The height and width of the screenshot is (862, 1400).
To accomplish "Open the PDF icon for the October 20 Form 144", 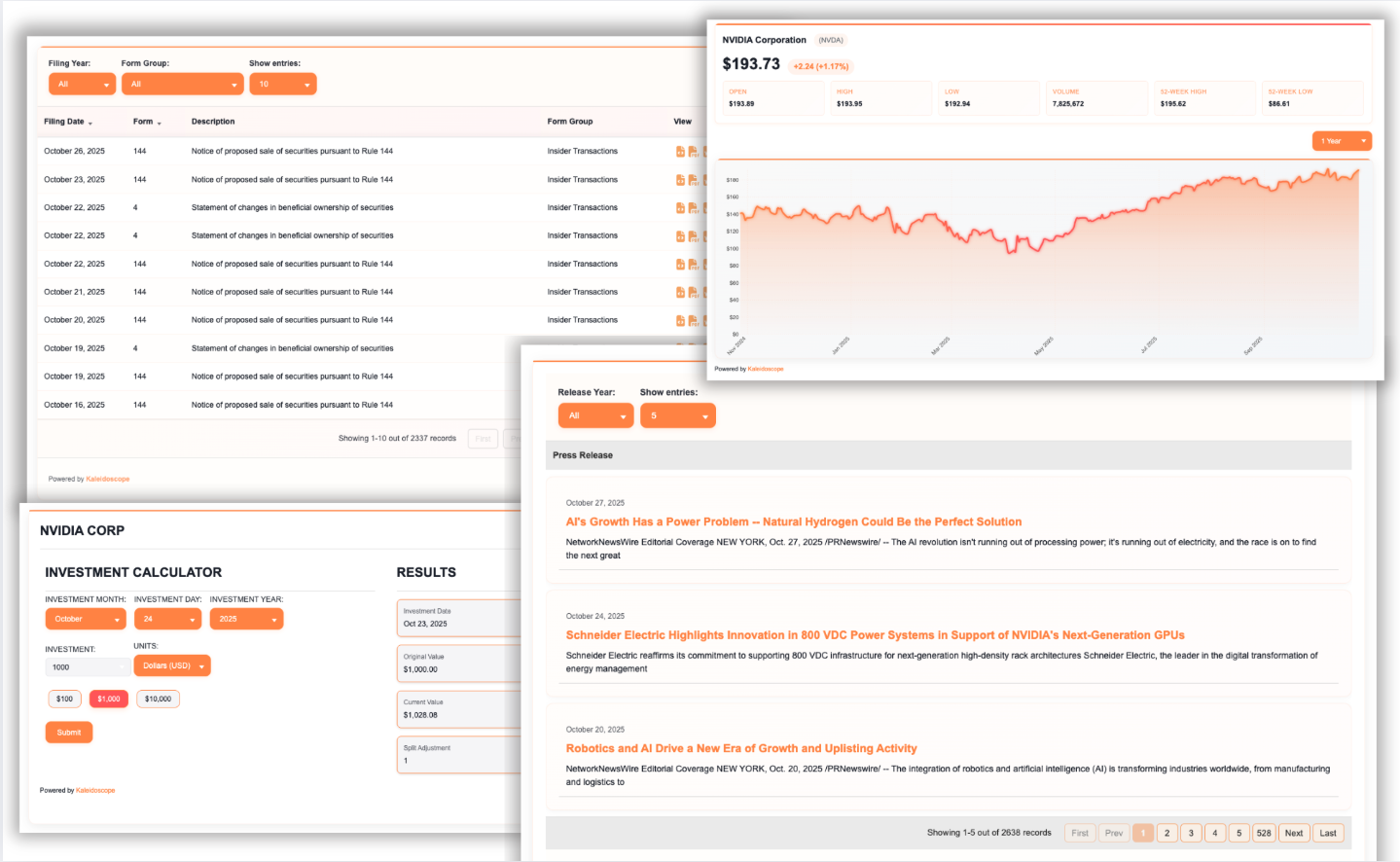I will click(693, 319).
